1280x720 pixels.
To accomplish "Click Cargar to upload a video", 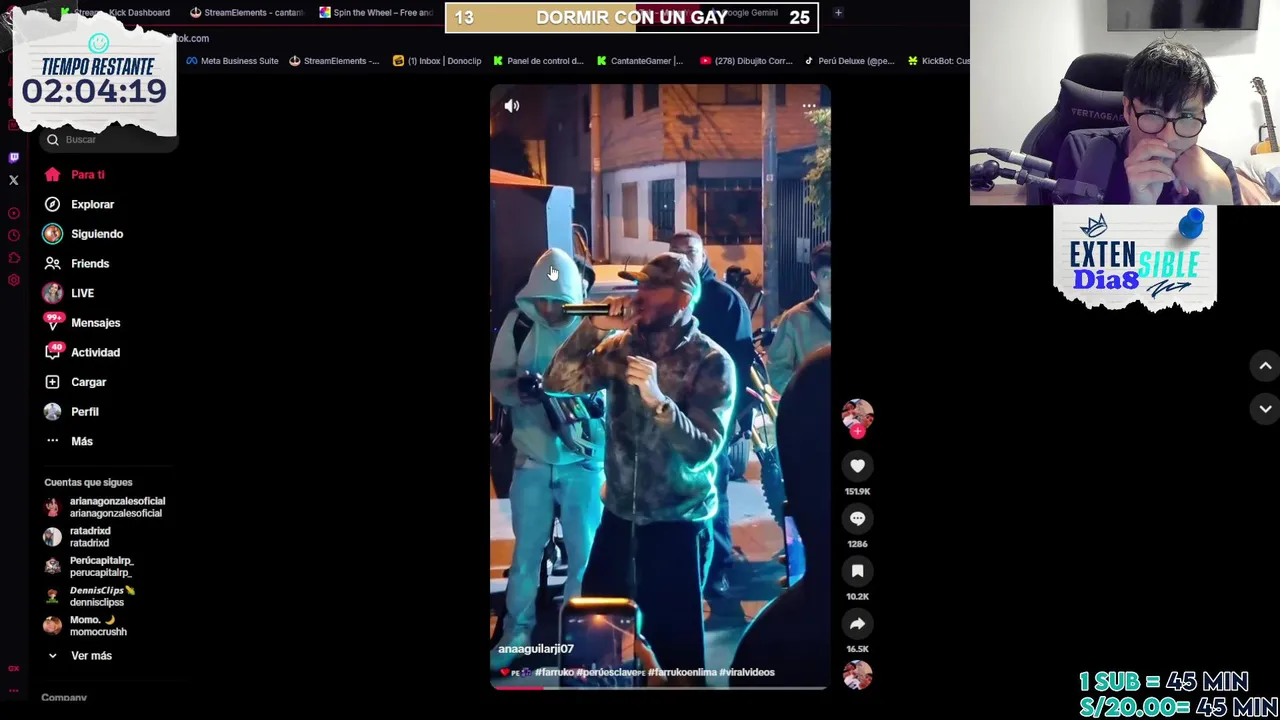I will (75, 382).
